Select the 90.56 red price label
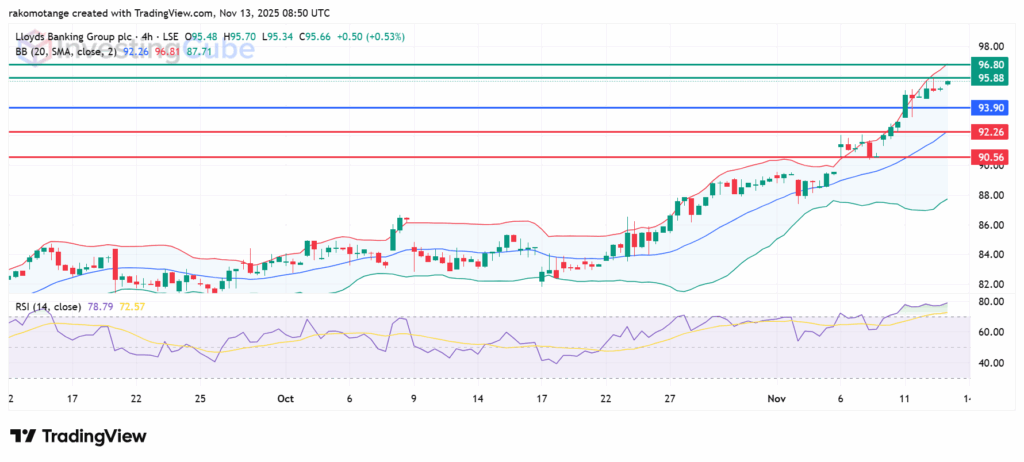1024x462 pixels. tap(990, 158)
